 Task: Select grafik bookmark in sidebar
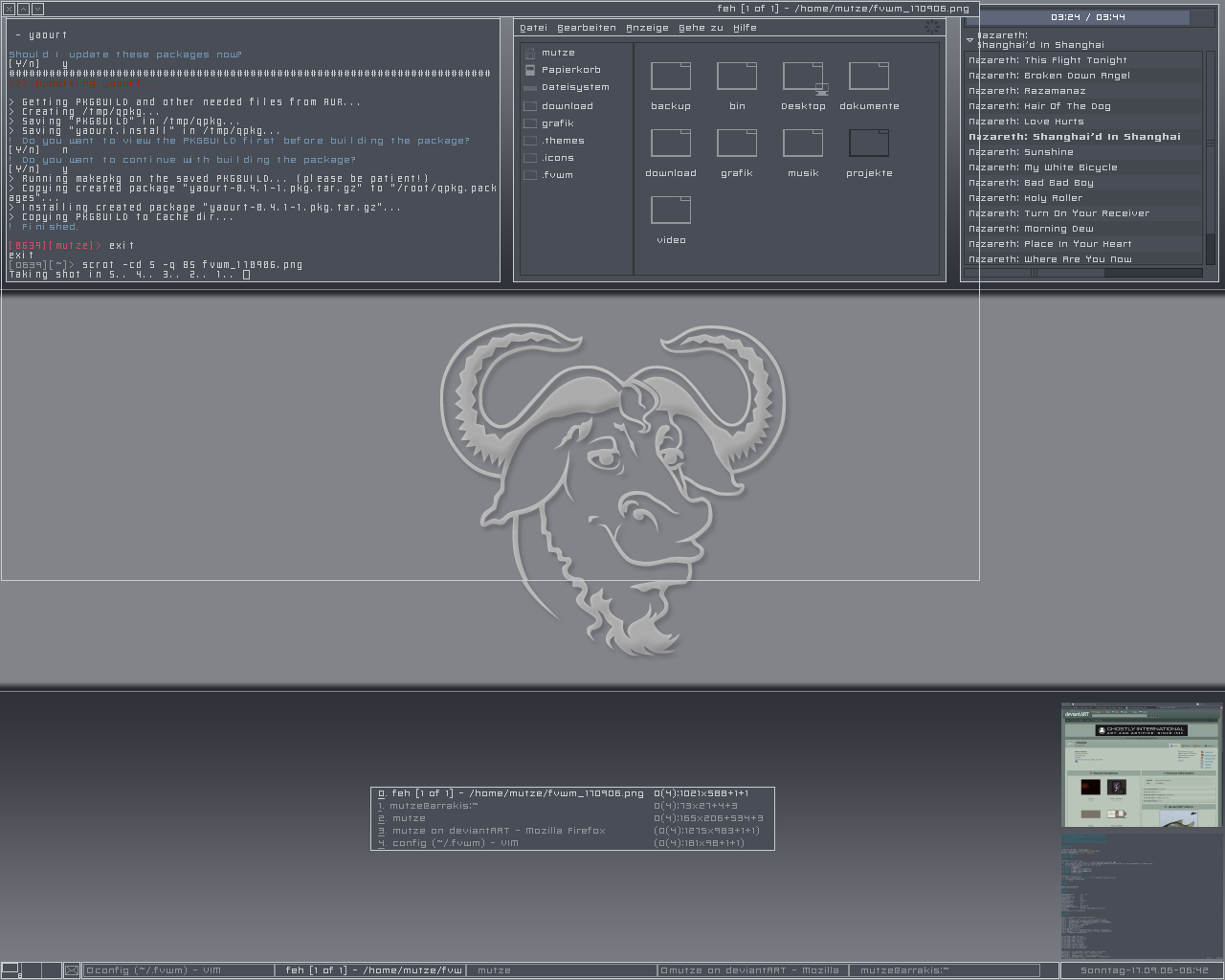click(x=548, y=123)
